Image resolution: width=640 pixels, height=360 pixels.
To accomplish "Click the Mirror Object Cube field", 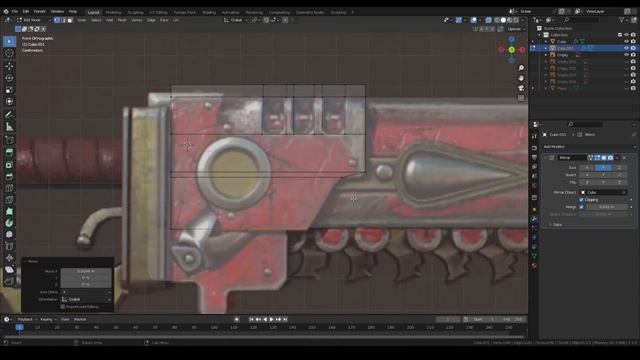I will coord(604,192).
